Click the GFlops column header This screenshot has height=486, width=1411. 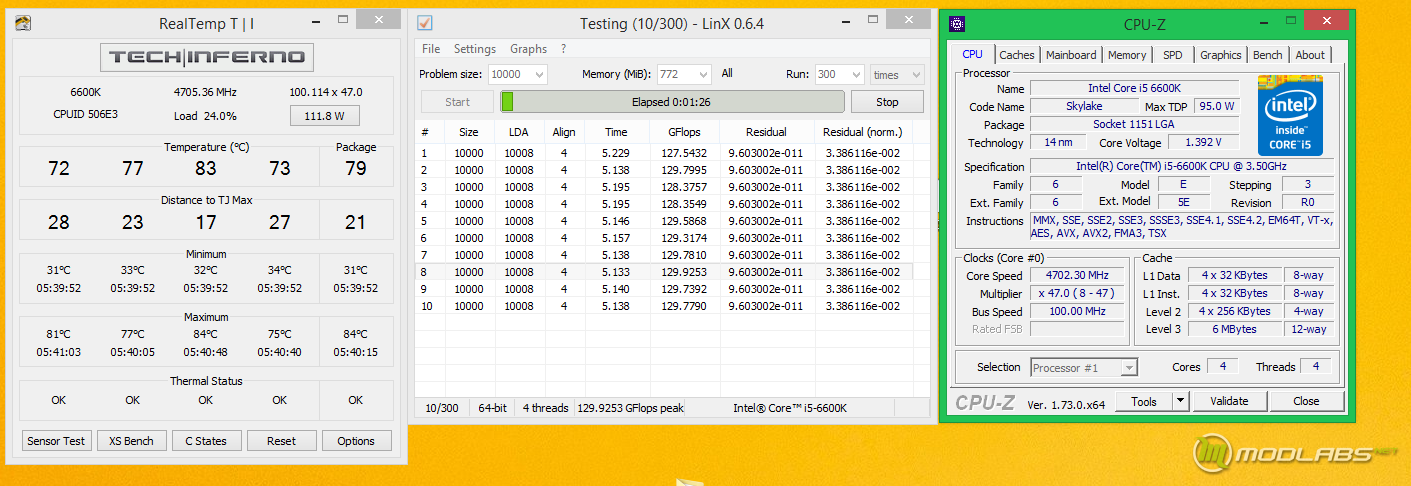click(682, 132)
